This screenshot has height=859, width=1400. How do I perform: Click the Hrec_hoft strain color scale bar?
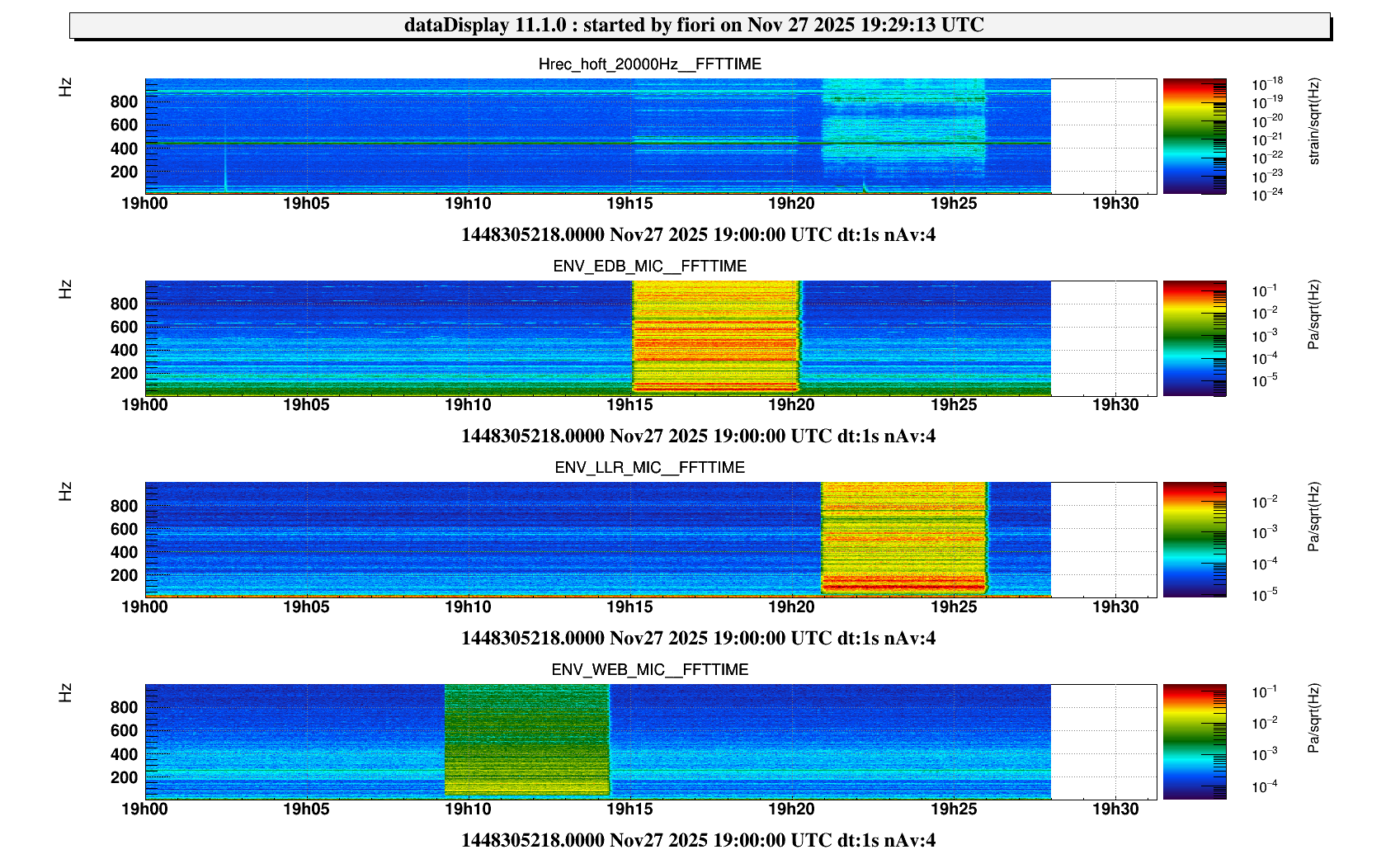[x=1194, y=136]
